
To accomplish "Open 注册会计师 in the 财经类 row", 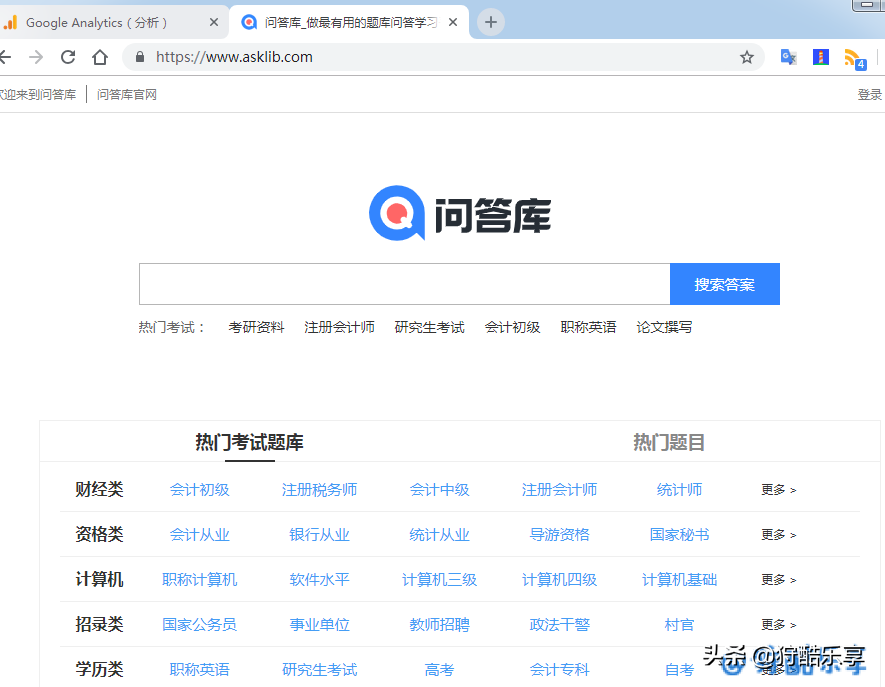I will 559,489.
